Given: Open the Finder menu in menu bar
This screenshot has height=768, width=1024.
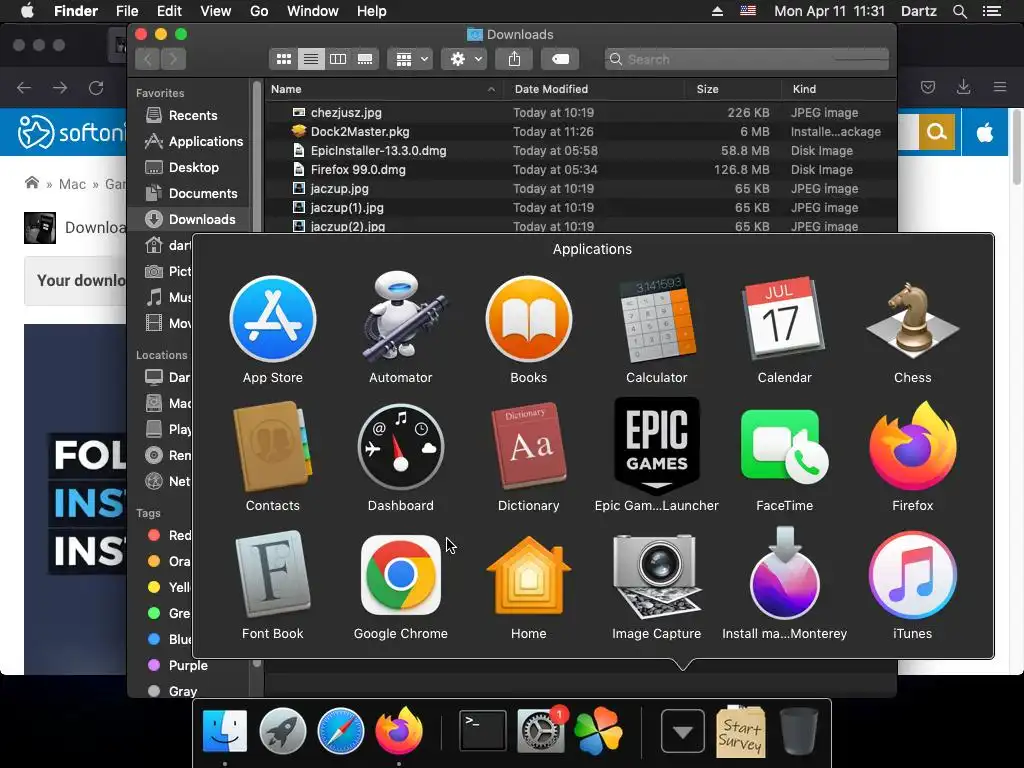Looking at the screenshot, I should 76,11.
